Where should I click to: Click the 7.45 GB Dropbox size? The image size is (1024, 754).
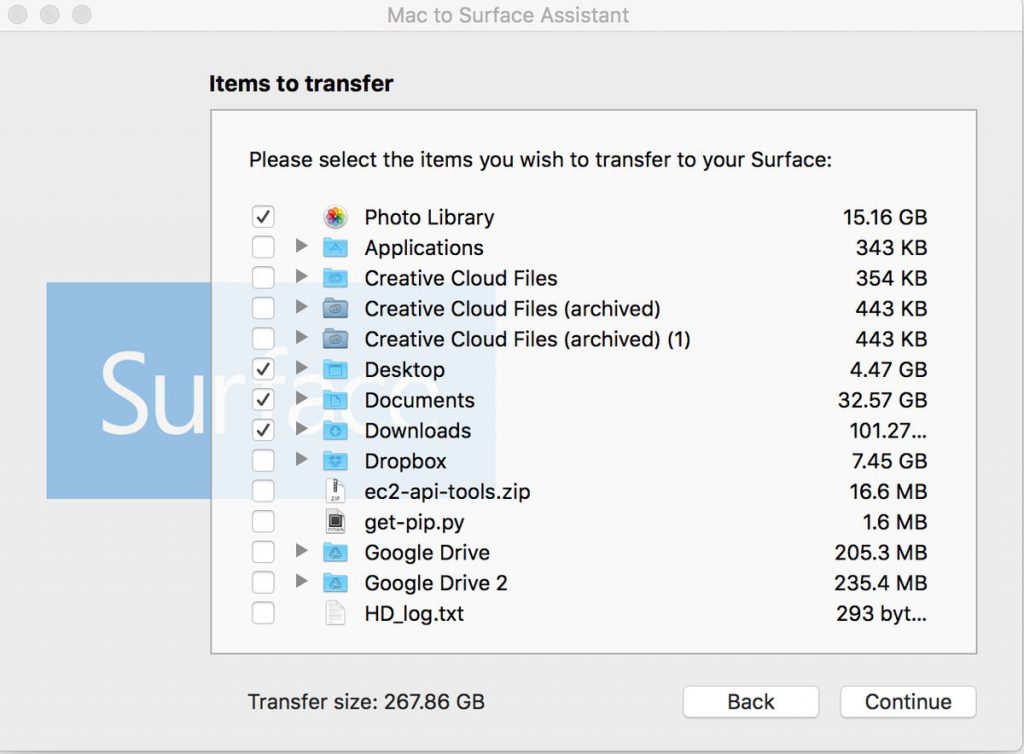coord(889,462)
